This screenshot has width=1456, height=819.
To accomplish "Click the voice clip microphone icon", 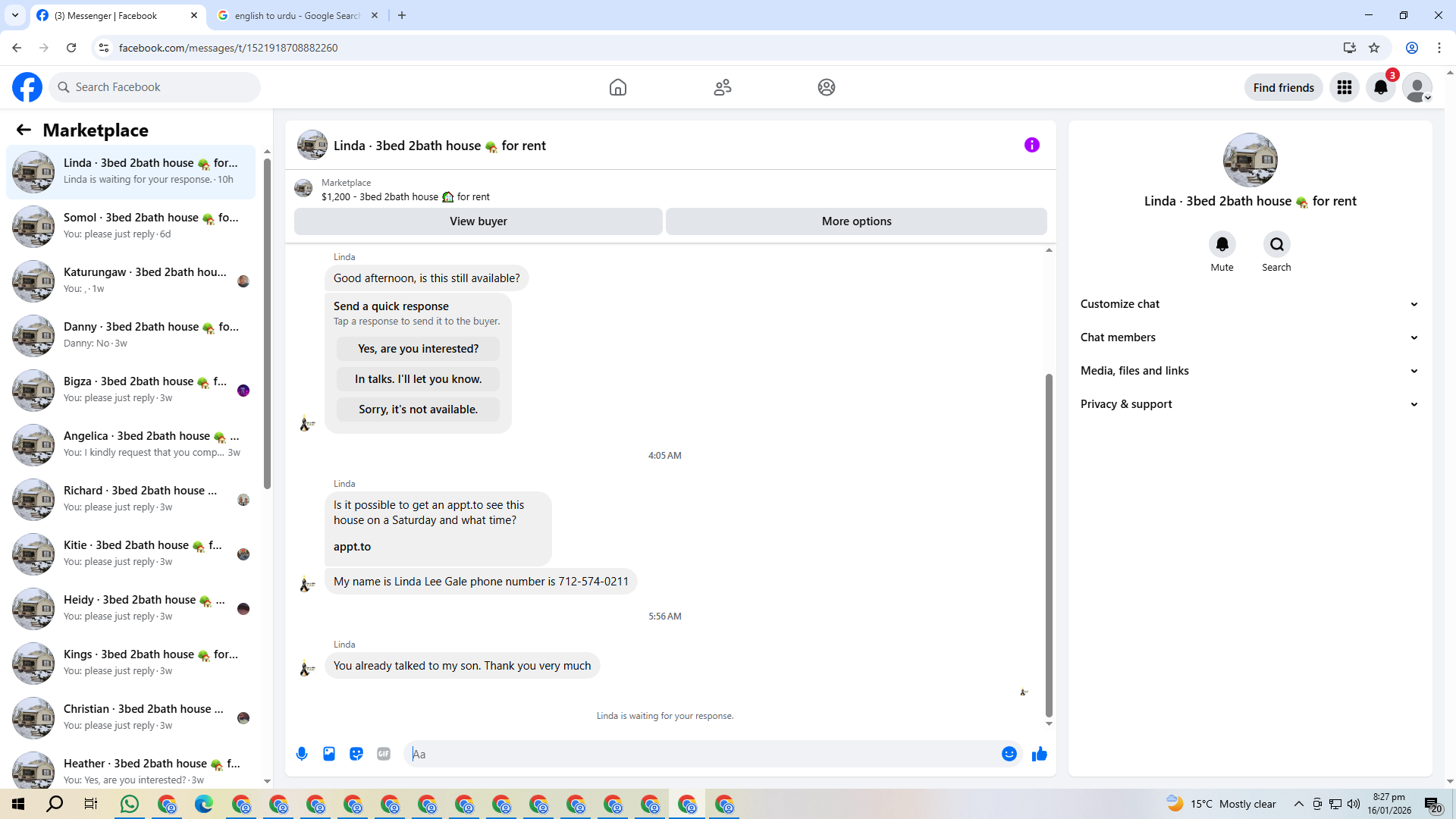I will click(x=302, y=754).
